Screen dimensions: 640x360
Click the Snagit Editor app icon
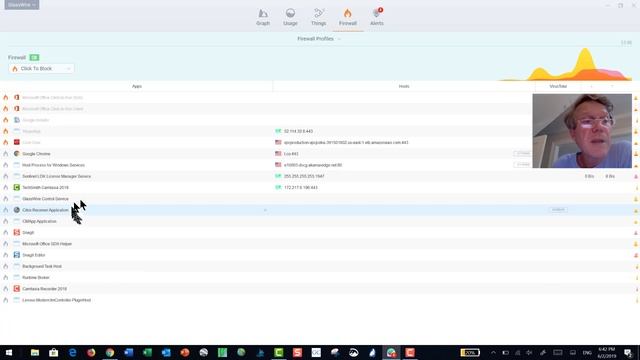[17, 255]
